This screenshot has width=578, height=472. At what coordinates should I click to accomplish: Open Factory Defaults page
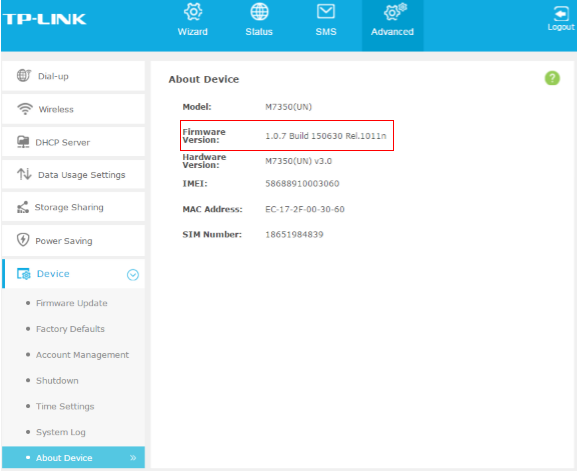(70, 329)
